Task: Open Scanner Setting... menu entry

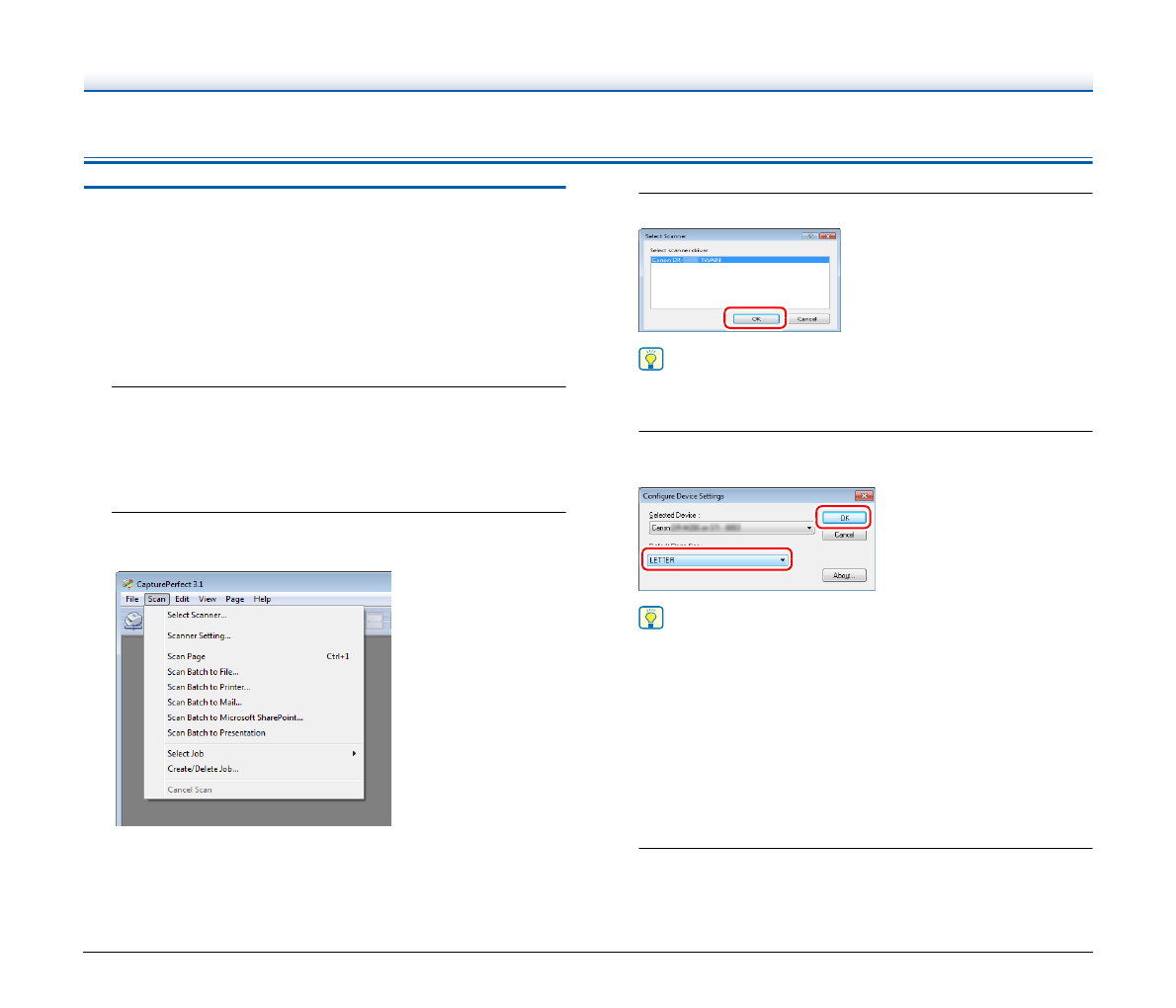Action: [199, 635]
